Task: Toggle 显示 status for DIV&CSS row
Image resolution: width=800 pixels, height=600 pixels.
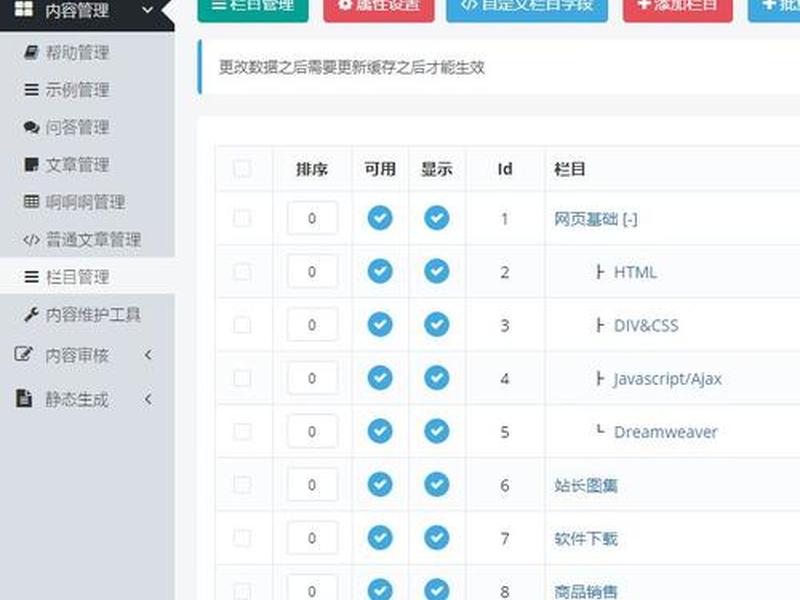Action: pos(436,324)
